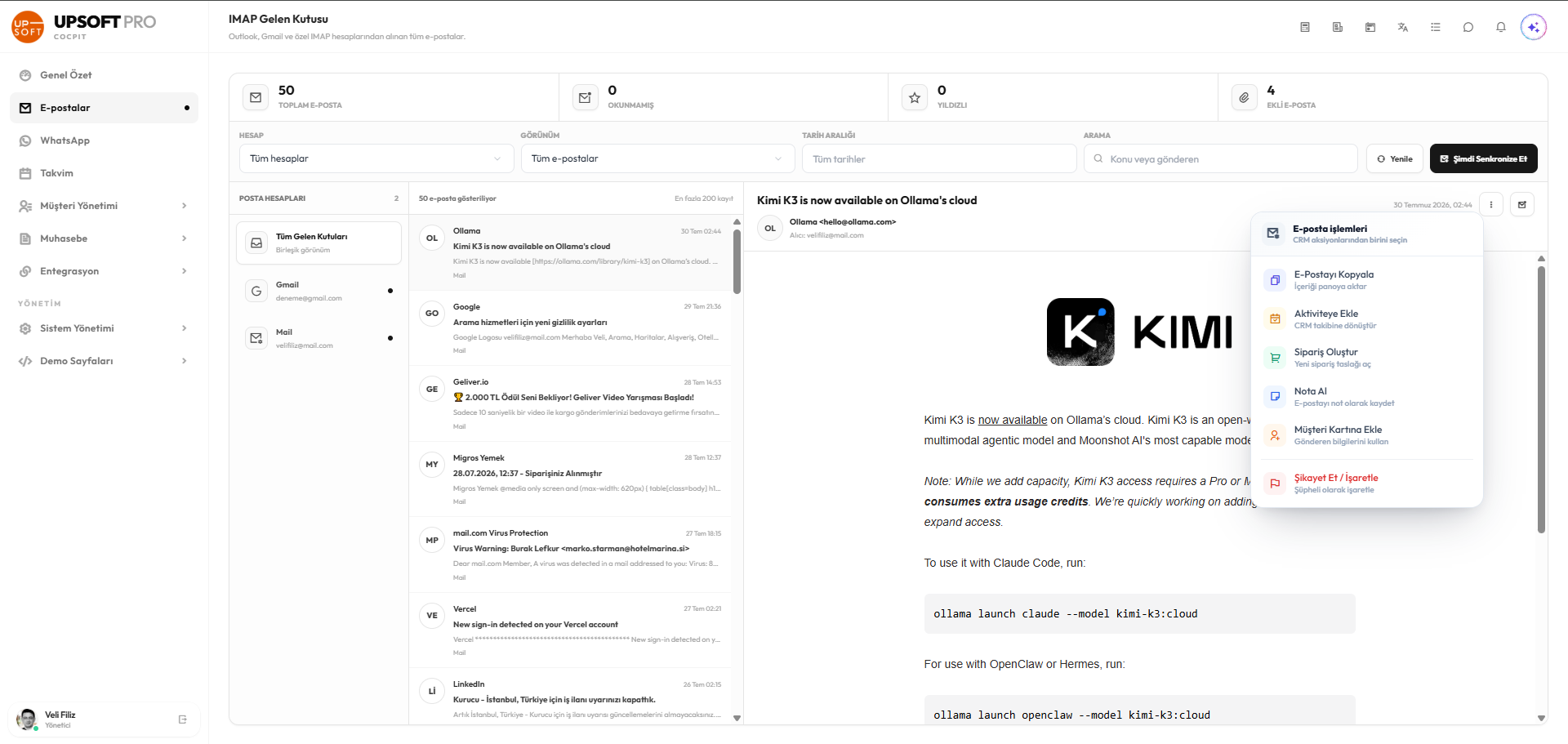Open WhatsApp from the sidebar

pyautogui.click(x=104, y=140)
